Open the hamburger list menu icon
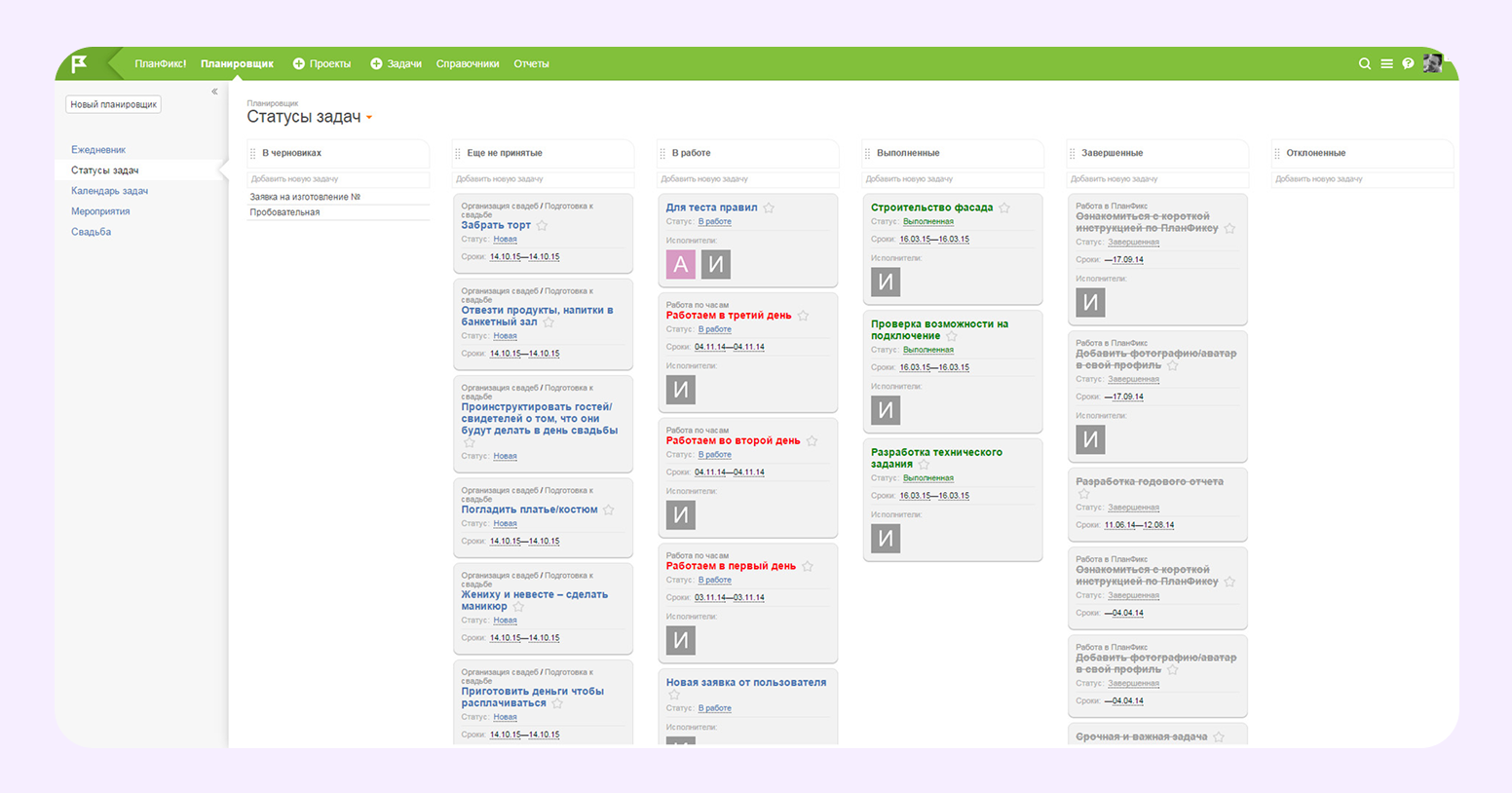 point(1386,64)
